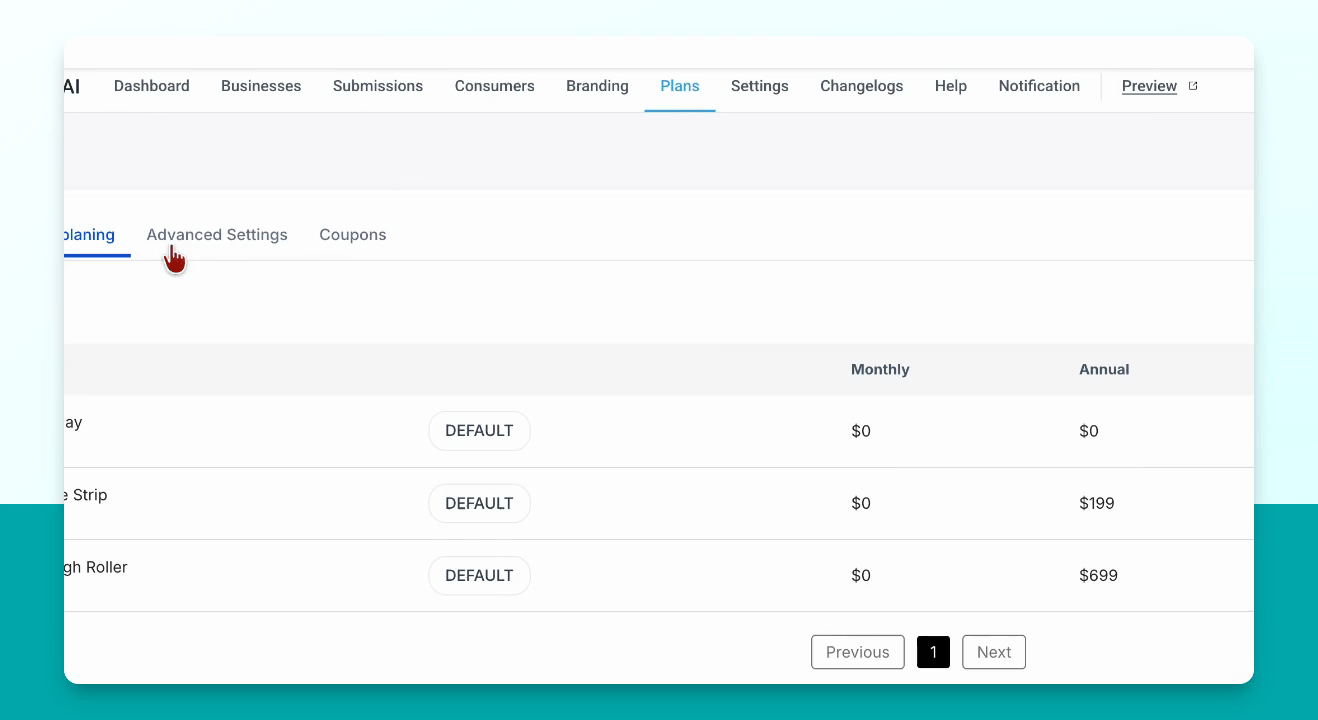The image size is (1318, 720).
Task: Select the partially visible planing tab
Action: point(89,235)
